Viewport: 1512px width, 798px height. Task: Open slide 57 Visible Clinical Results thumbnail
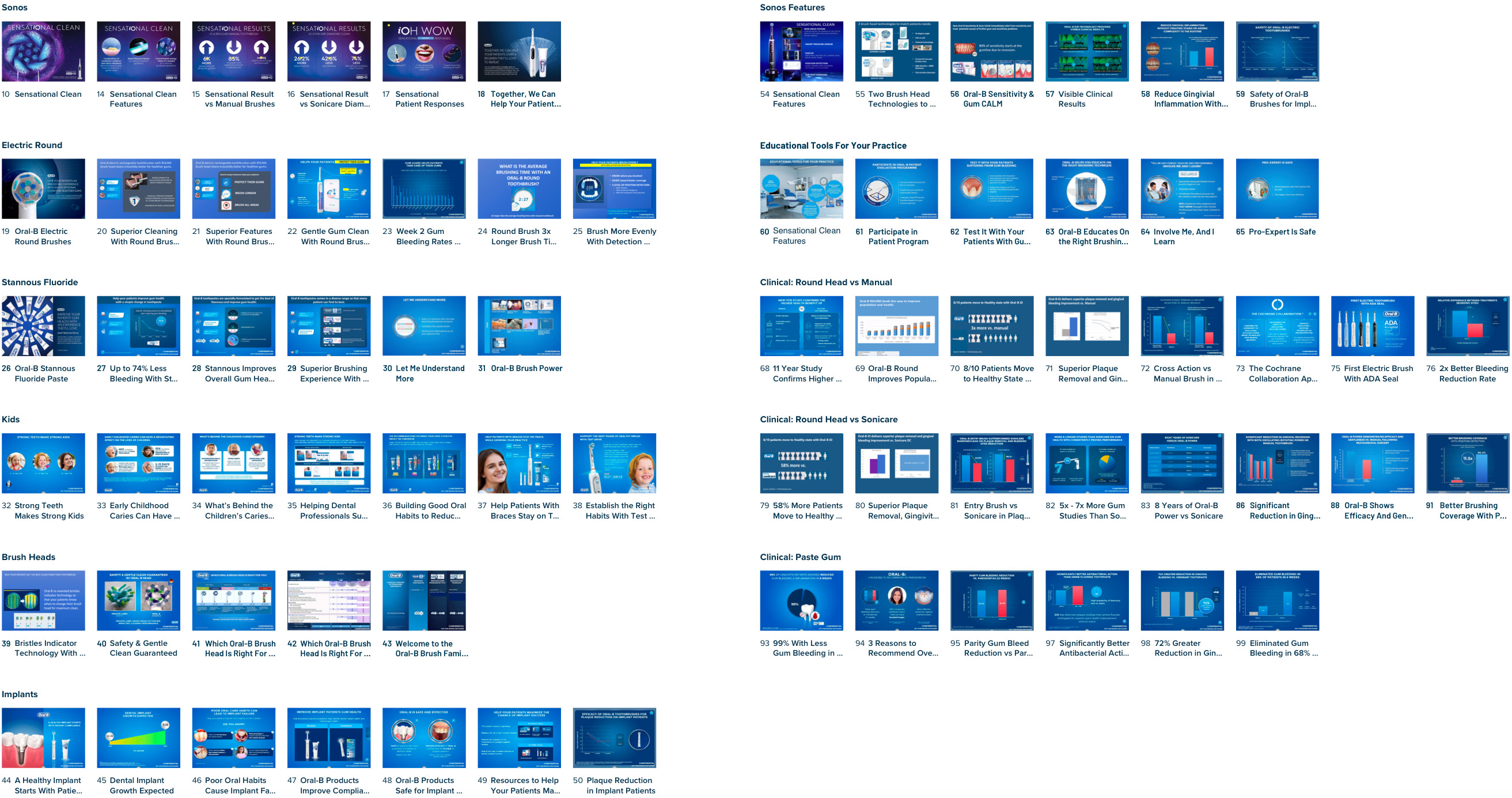[1086, 52]
